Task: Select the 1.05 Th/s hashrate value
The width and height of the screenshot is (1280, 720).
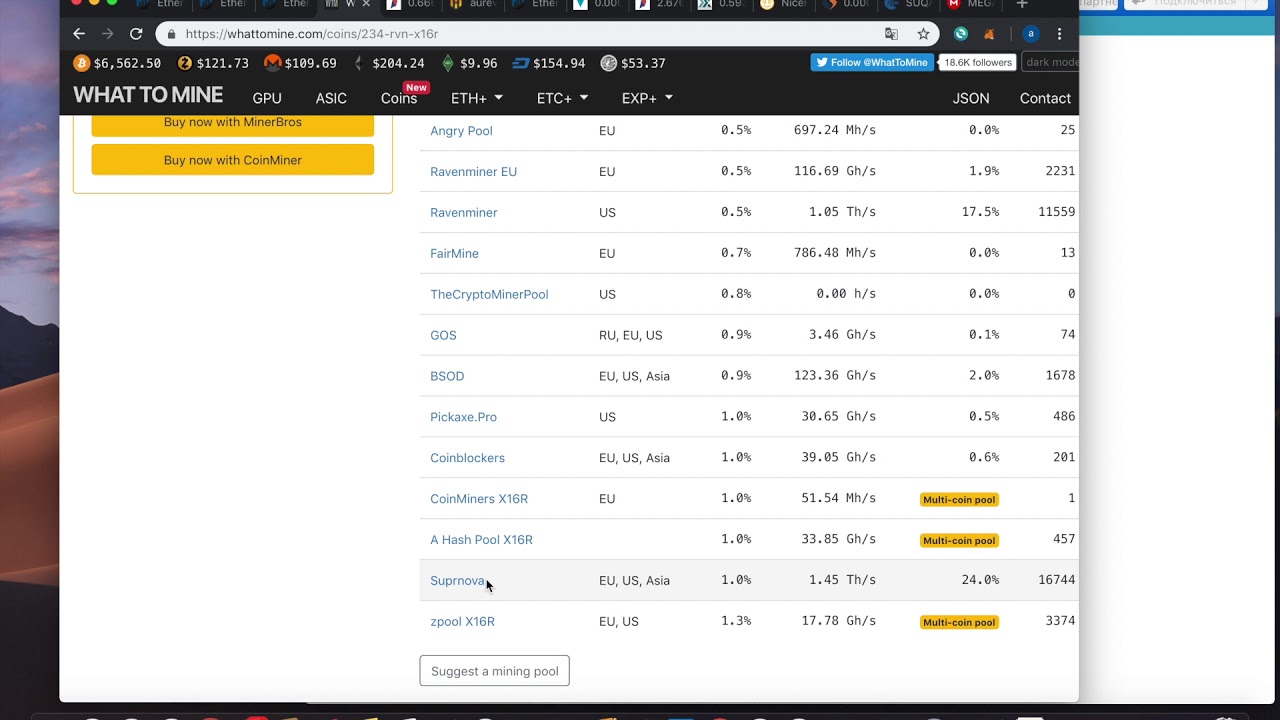Action: click(843, 212)
